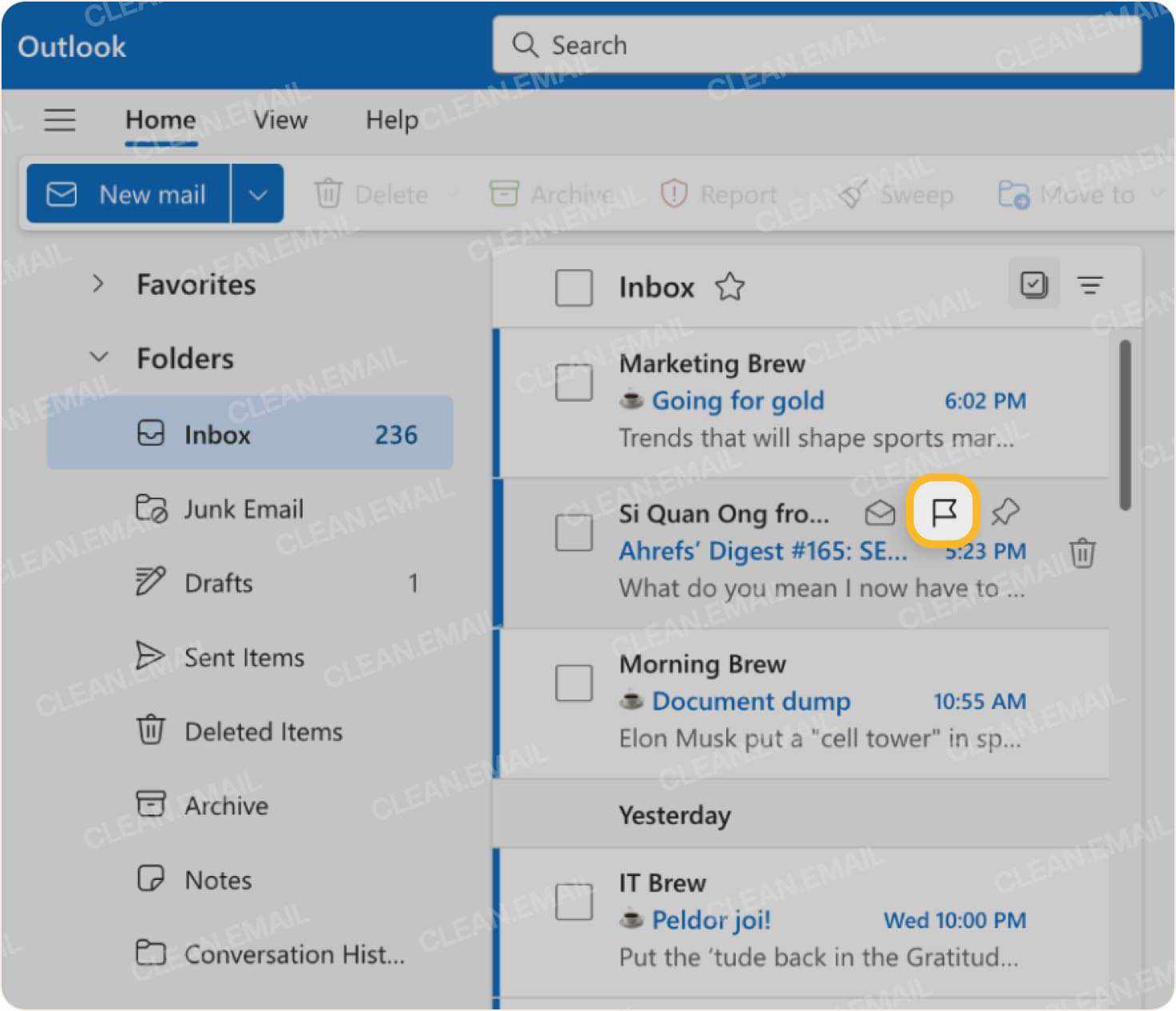This screenshot has height=1011, width=1176.
Task: Mark the Ahrefs email as read
Action: pos(880,513)
